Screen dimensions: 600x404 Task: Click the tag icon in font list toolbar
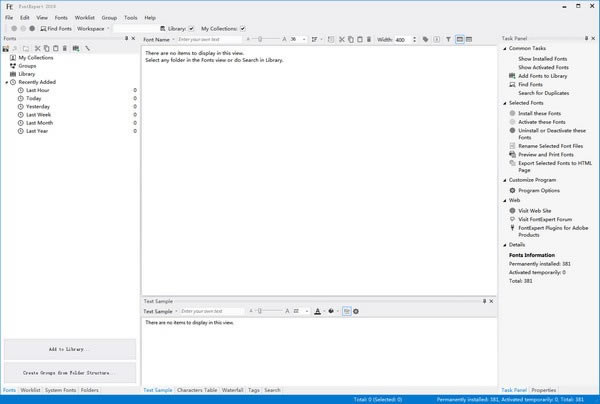coord(425,39)
